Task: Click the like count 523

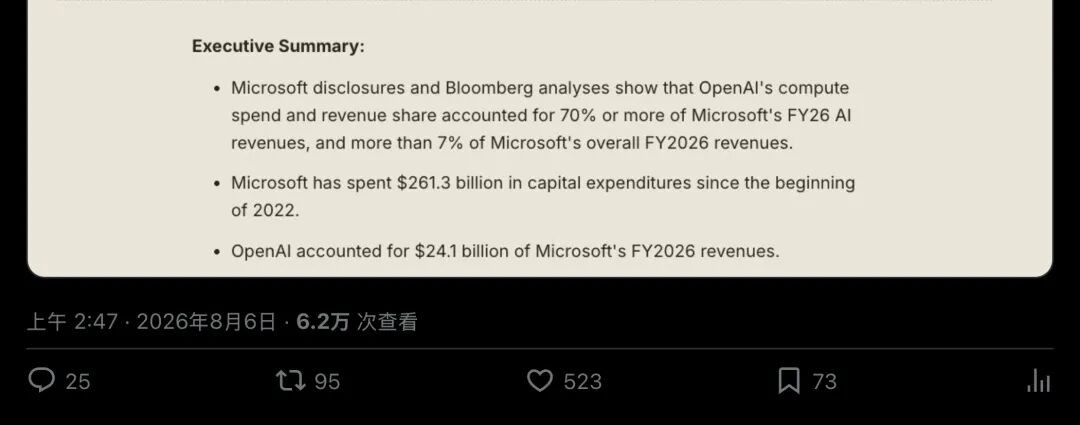Action: [583, 382]
